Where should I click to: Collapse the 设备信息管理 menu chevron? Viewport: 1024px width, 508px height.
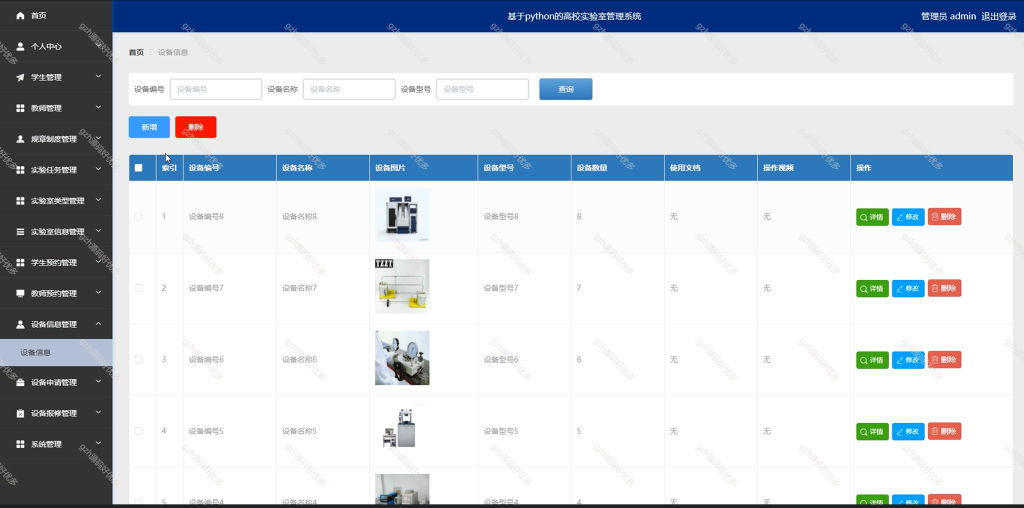(98, 323)
